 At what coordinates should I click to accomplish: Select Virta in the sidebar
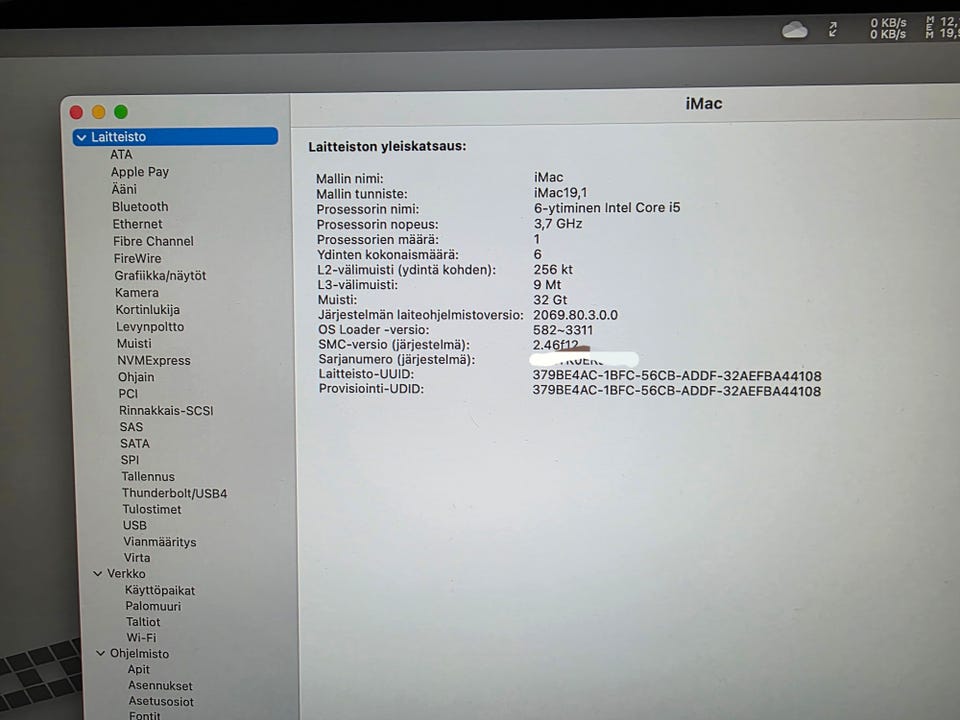click(137, 558)
